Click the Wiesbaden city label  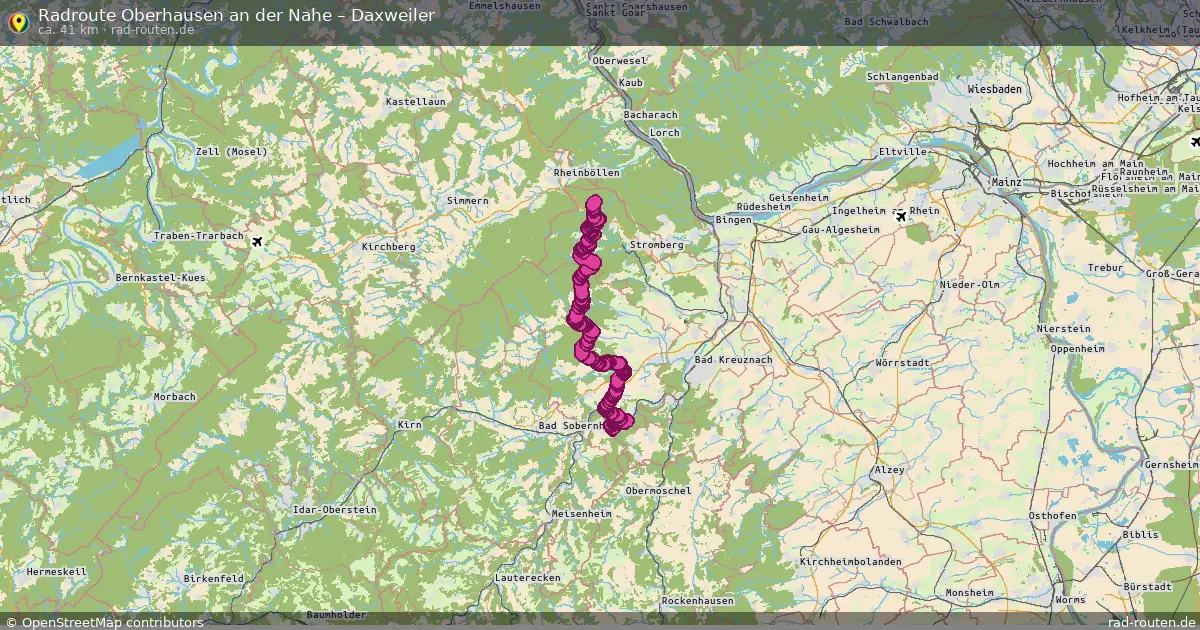click(x=995, y=89)
